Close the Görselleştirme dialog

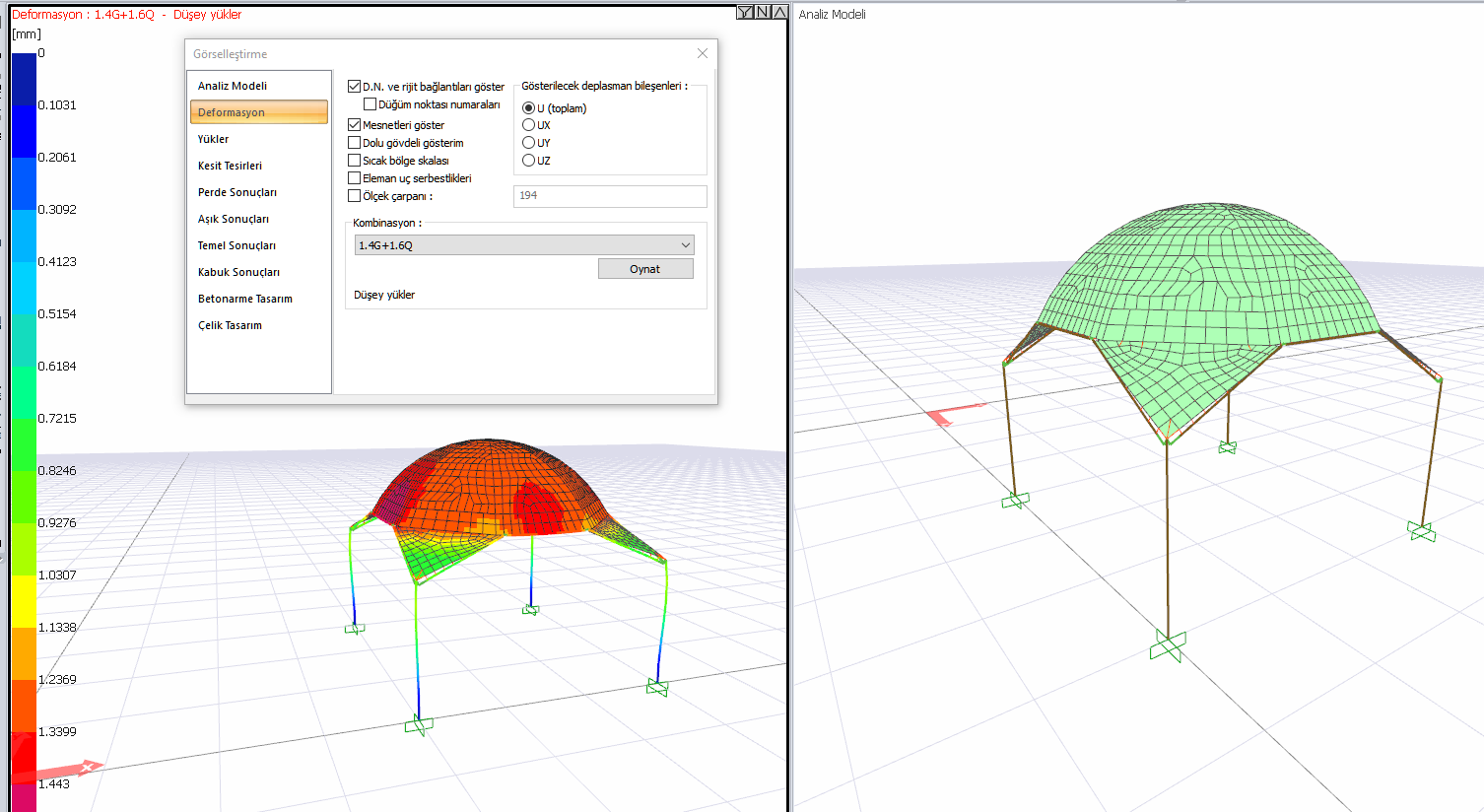pyautogui.click(x=703, y=53)
